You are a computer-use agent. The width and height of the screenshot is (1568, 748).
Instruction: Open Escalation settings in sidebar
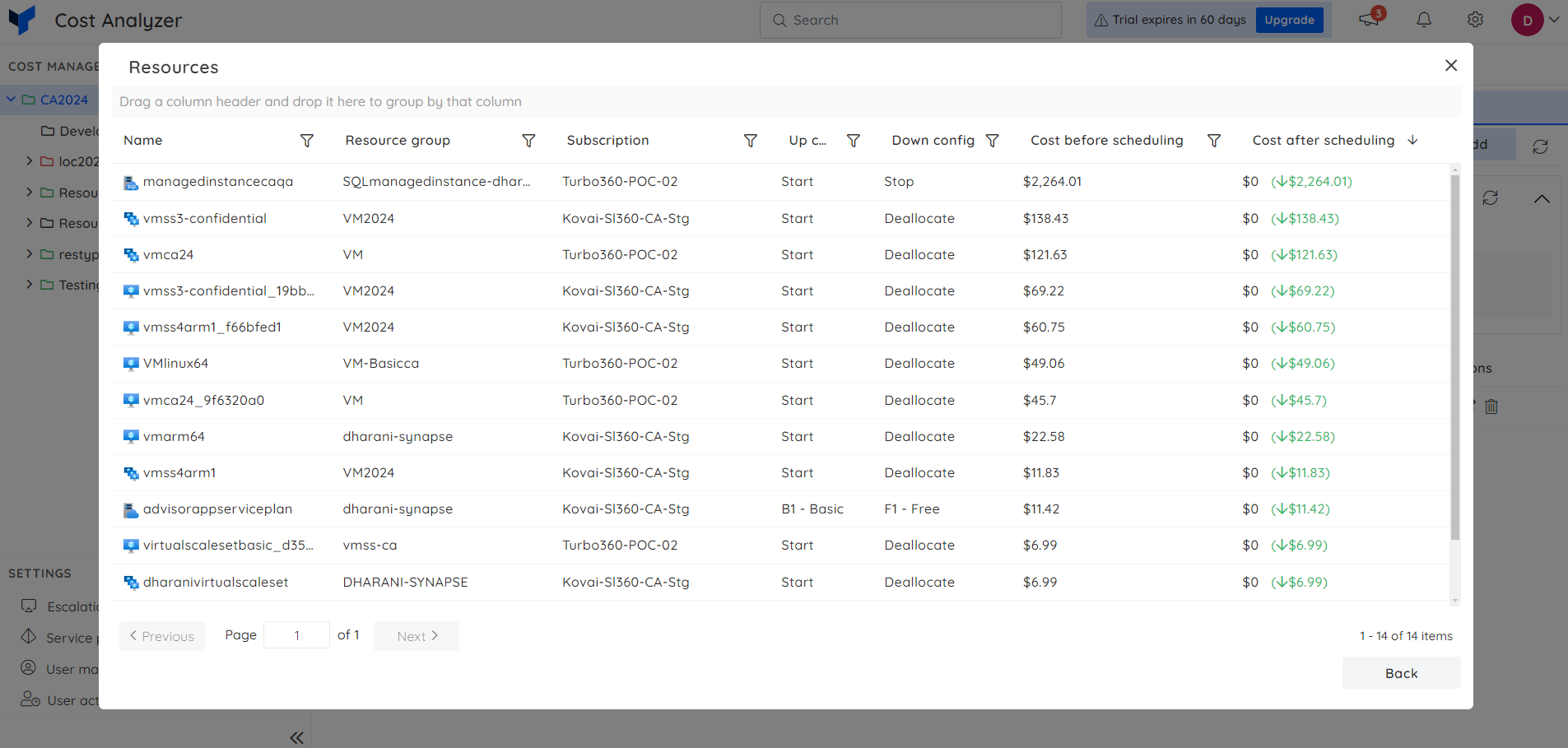coord(59,606)
